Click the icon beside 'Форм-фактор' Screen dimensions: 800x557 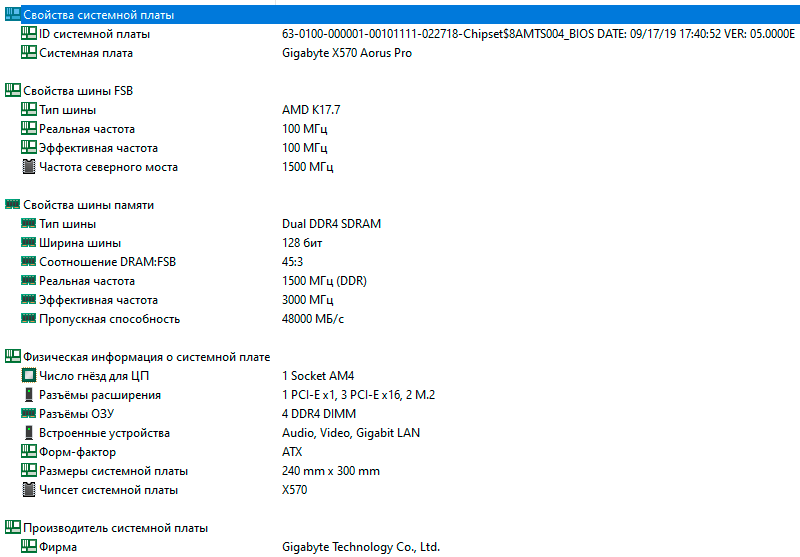[29, 451]
